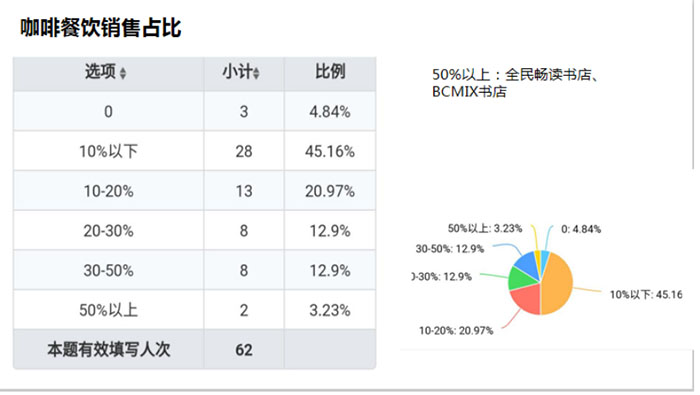The image size is (700, 395).
Task: Click the 45.16% ratio cell
Action: point(330,151)
